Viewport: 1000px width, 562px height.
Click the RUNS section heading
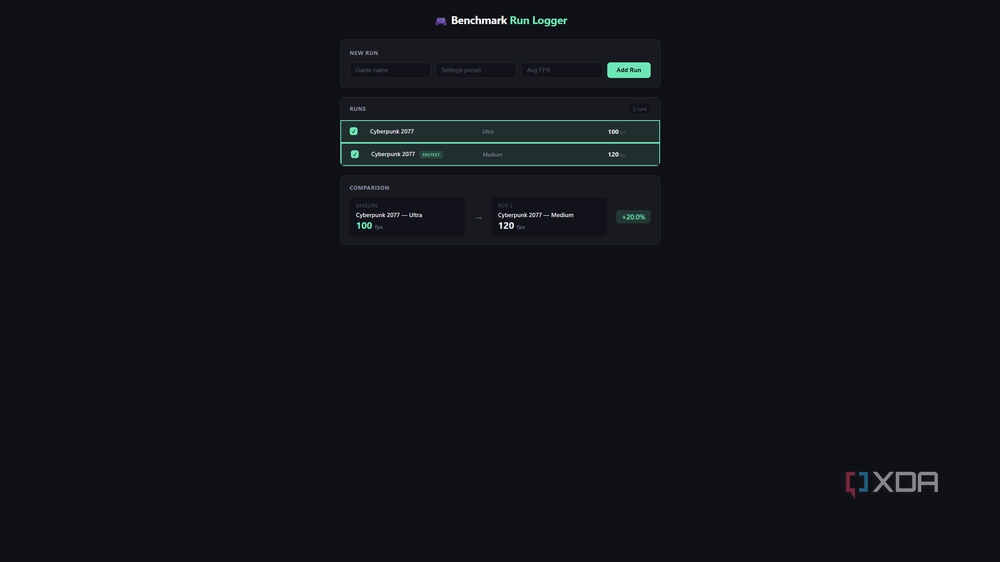click(x=358, y=109)
